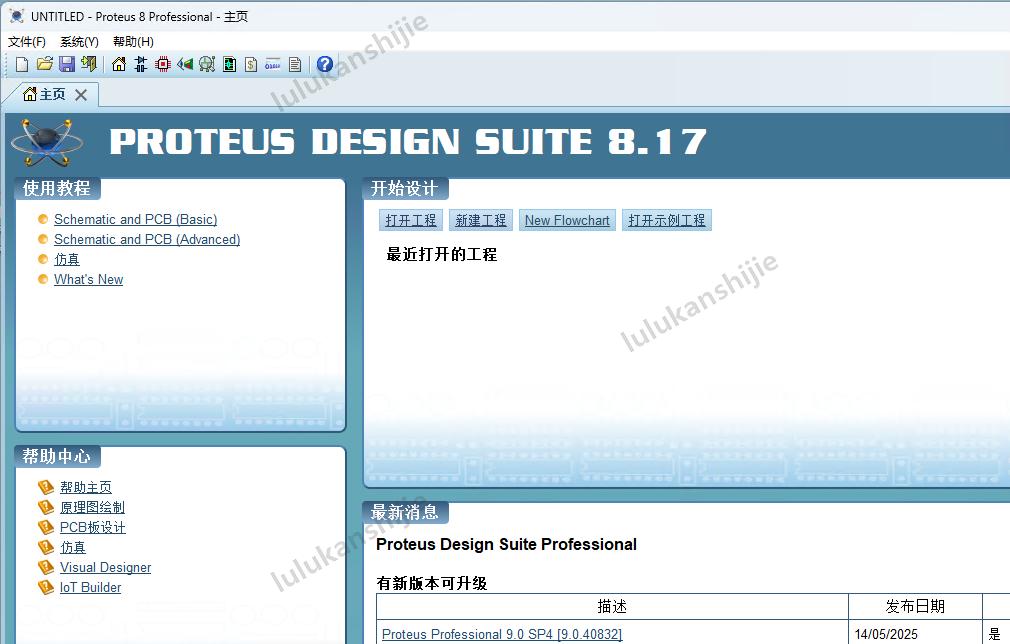1010x644 pixels.
Task: Click the 描述 column header
Action: [x=612, y=606]
